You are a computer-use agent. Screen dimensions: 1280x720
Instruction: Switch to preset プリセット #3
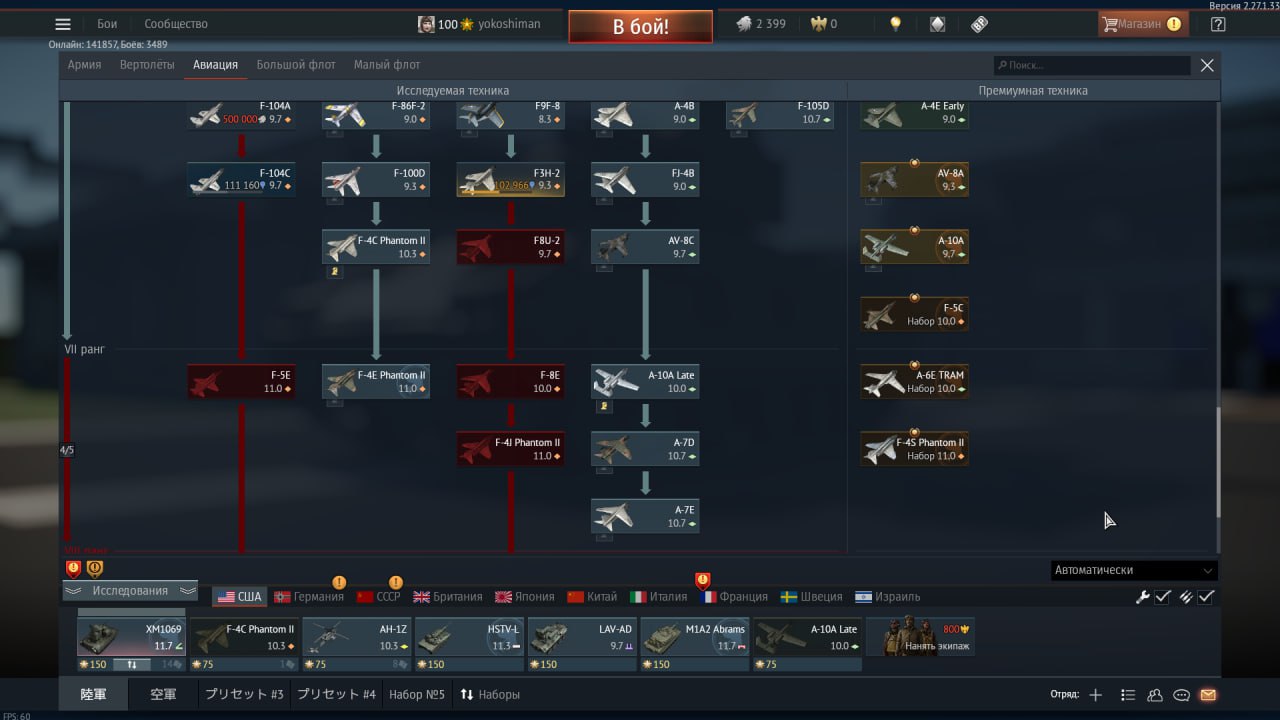(244, 694)
